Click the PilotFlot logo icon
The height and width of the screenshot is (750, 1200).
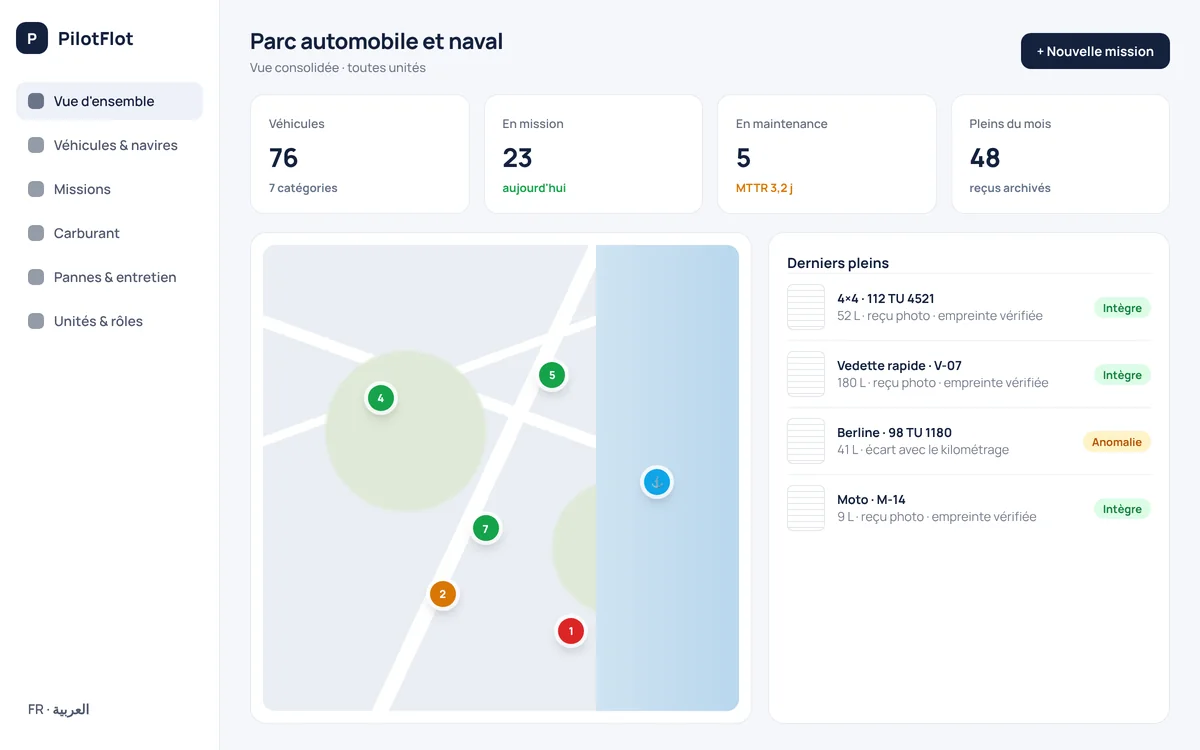tap(32, 38)
